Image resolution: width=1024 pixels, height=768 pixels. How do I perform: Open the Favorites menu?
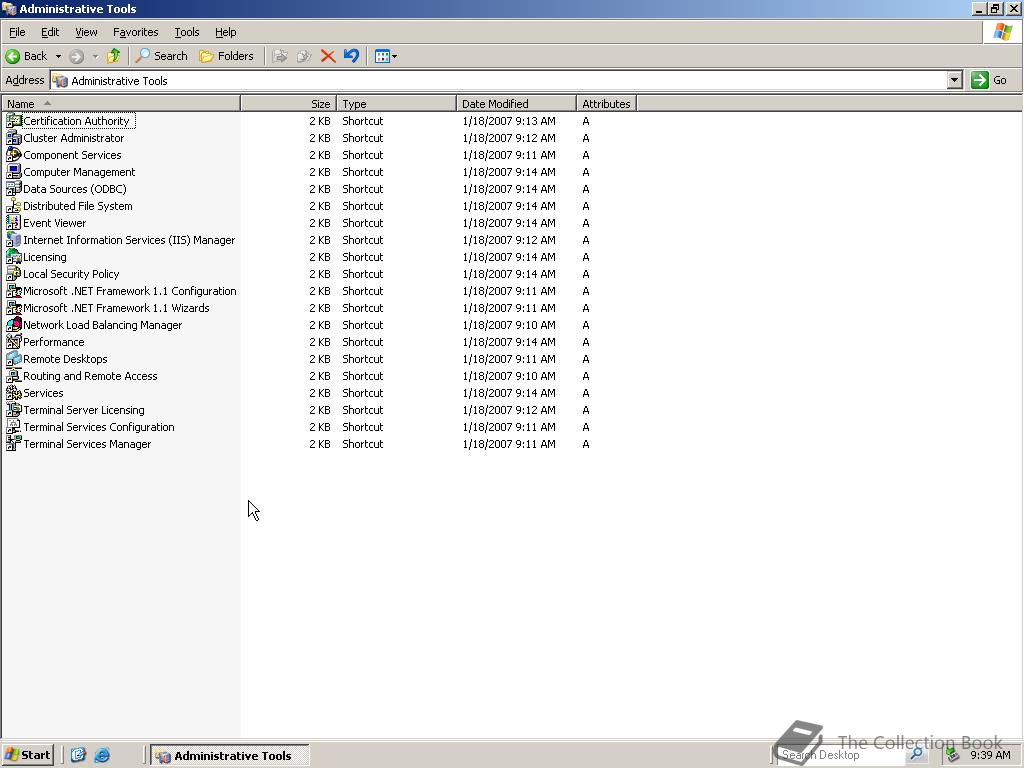click(135, 32)
